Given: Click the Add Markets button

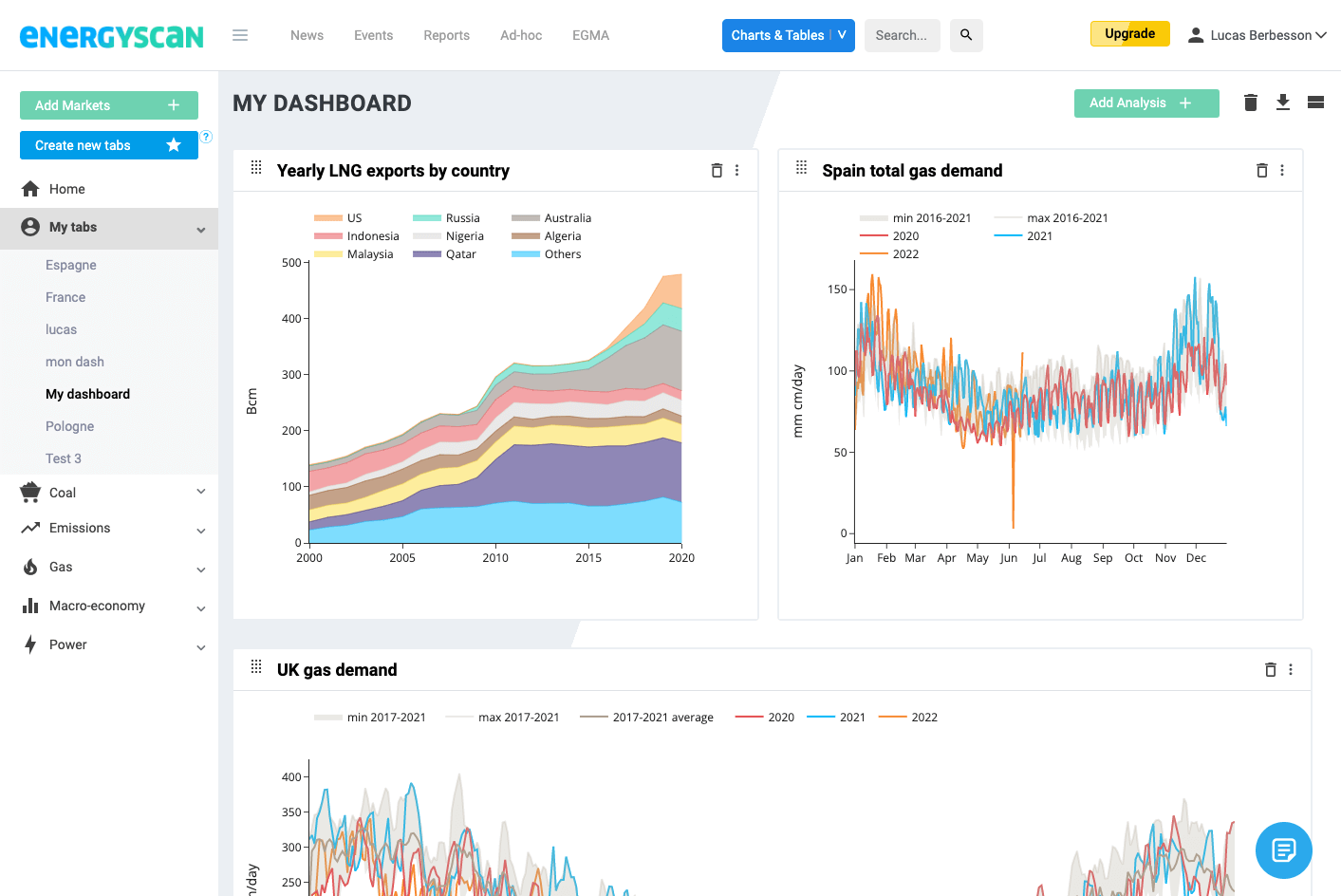Looking at the screenshot, I should point(109,105).
